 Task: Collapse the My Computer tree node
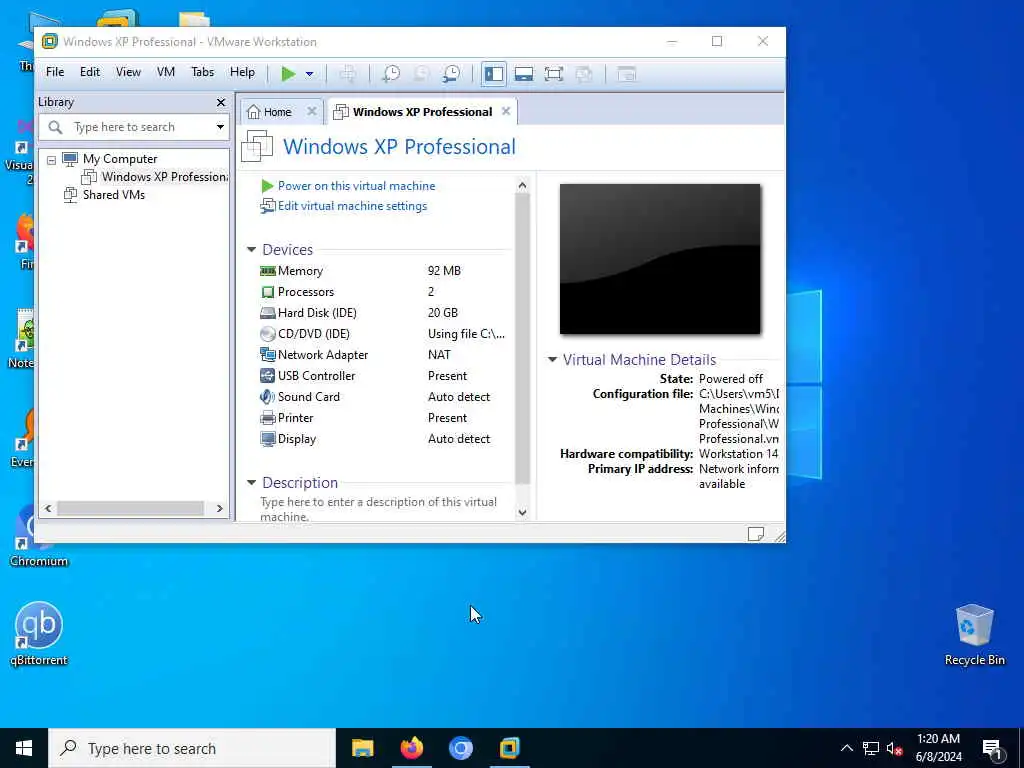tap(52, 159)
